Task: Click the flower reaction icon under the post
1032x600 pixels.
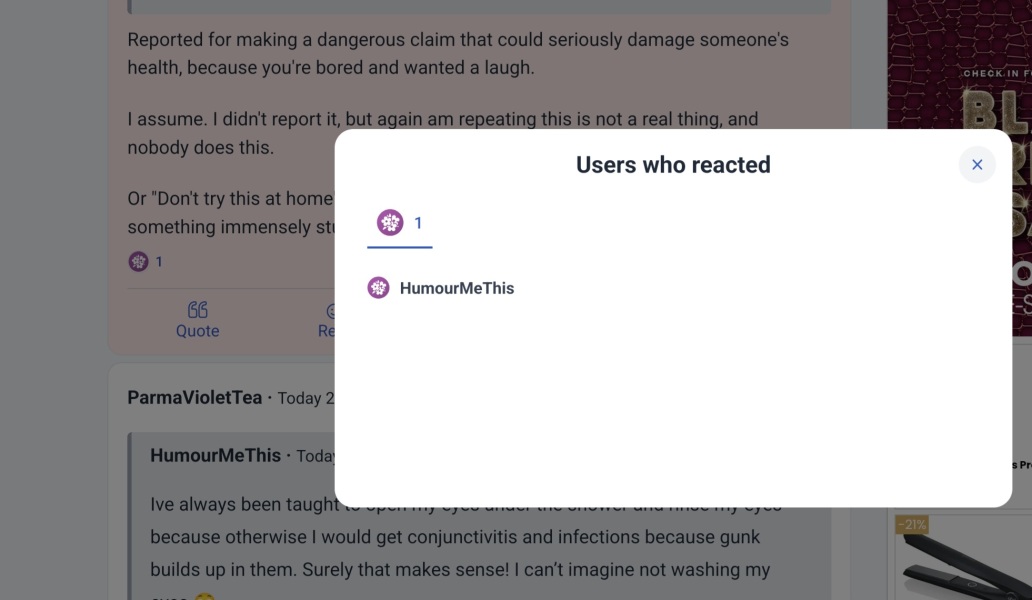Action: 139,262
